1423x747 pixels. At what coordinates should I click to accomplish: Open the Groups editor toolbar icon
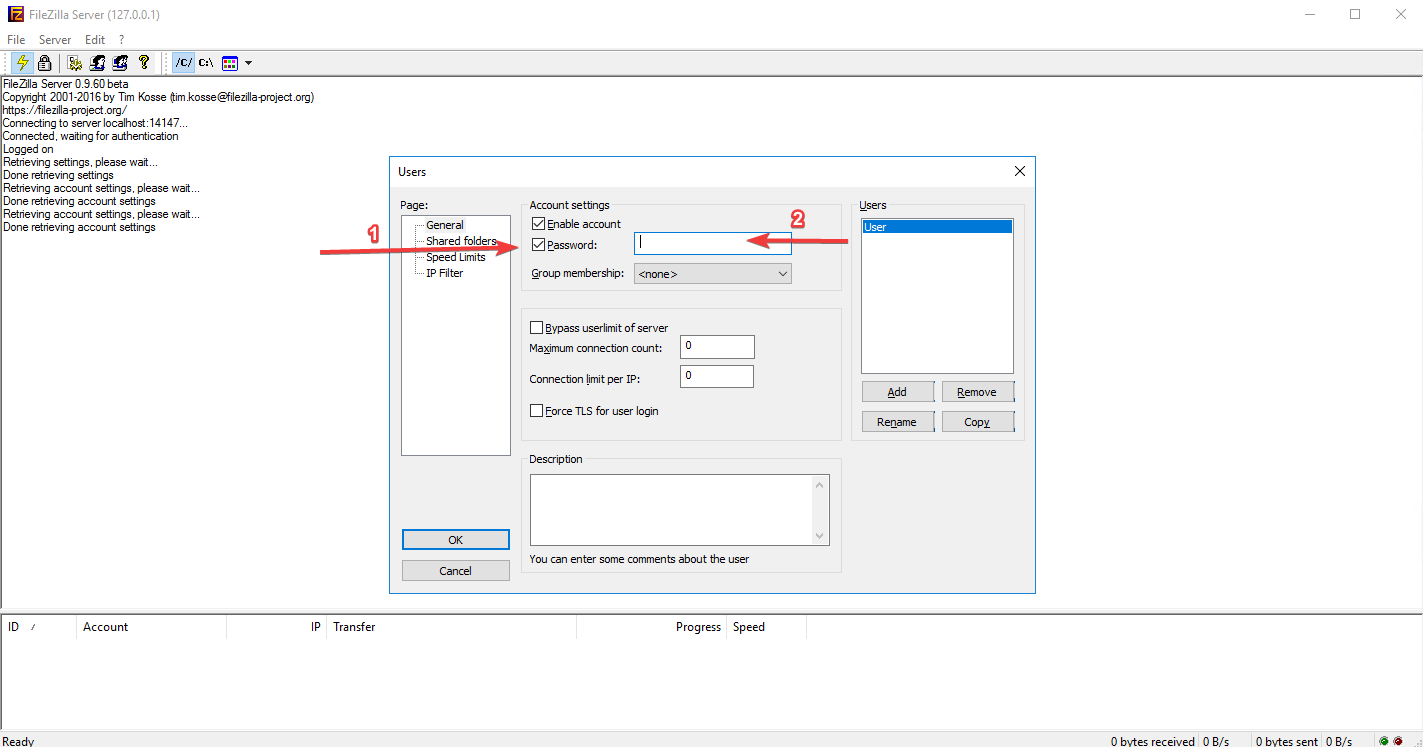point(121,62)
